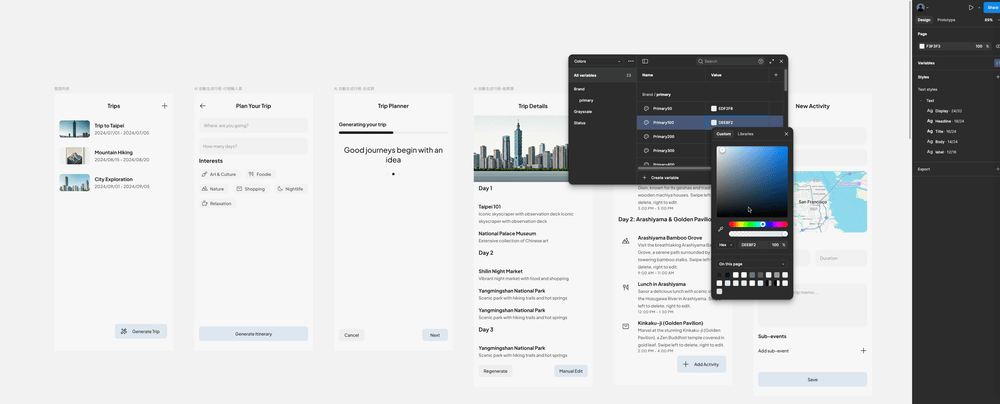The image size is (1000, 404).
Task: Click the expand icon in variables panel header
Action: click(772, 61)
